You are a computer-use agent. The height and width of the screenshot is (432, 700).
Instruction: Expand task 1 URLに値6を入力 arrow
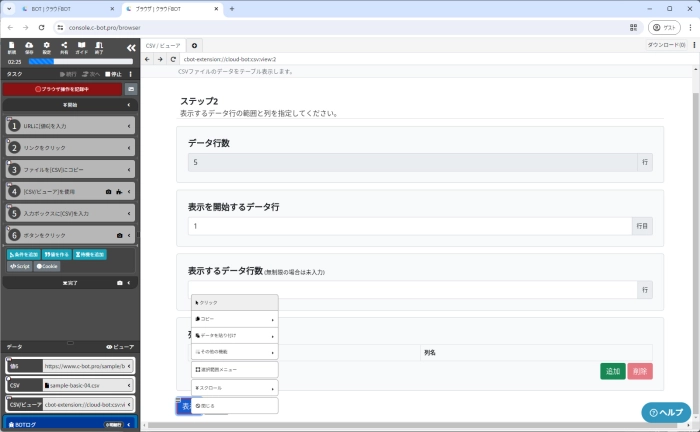point(129,126)
